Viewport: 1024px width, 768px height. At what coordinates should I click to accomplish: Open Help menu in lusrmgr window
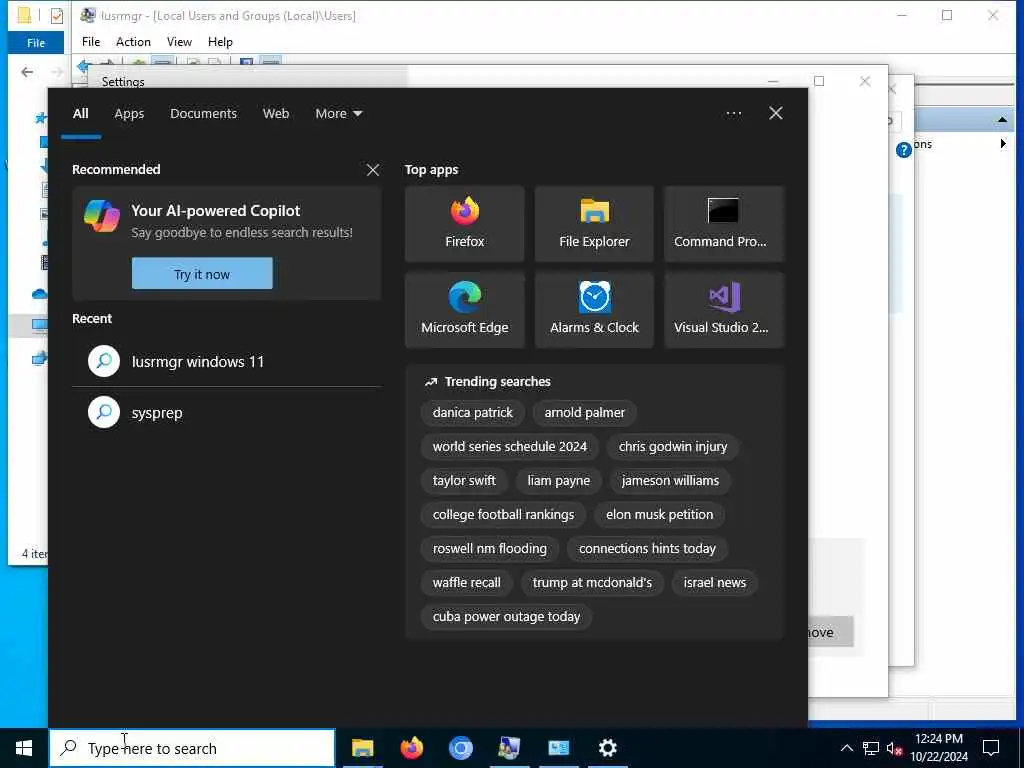[220, 42]
